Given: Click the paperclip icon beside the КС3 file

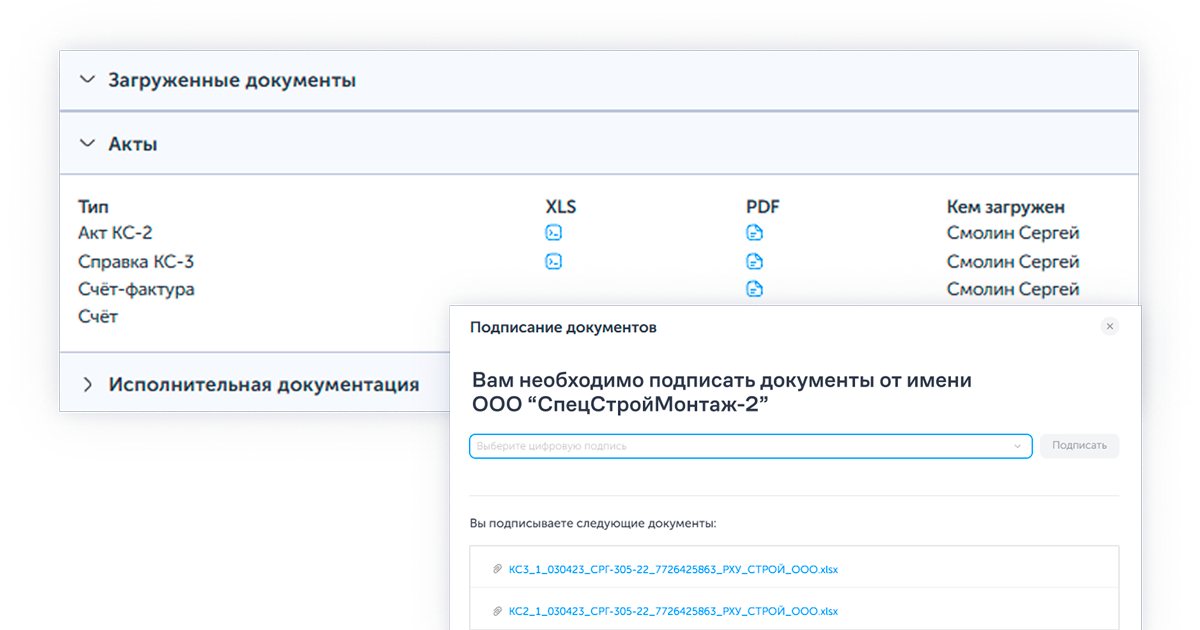Looking at the screenshot, I should (x=497, y=568).
